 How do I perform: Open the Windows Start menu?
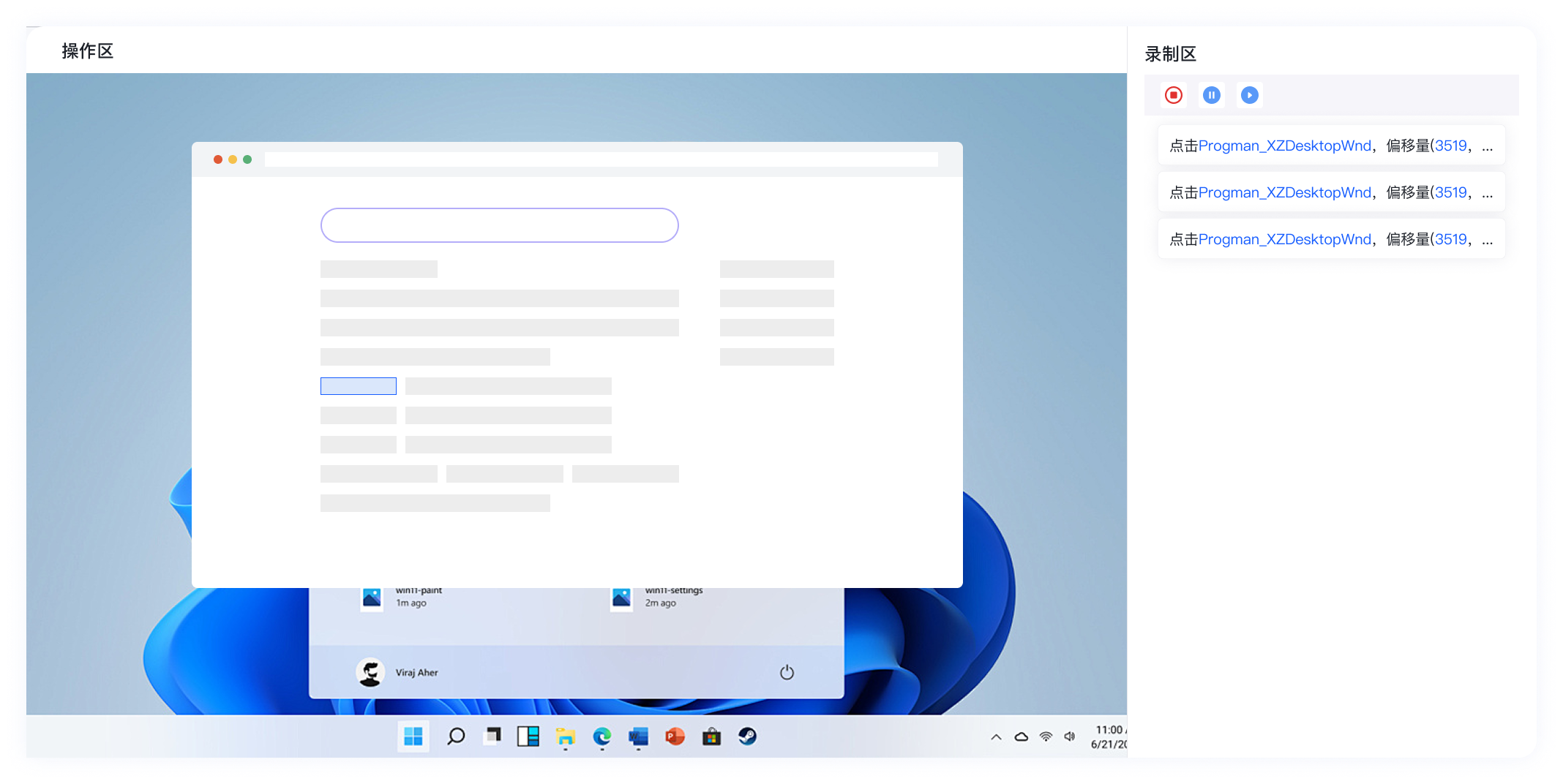(x=413, y=736)
